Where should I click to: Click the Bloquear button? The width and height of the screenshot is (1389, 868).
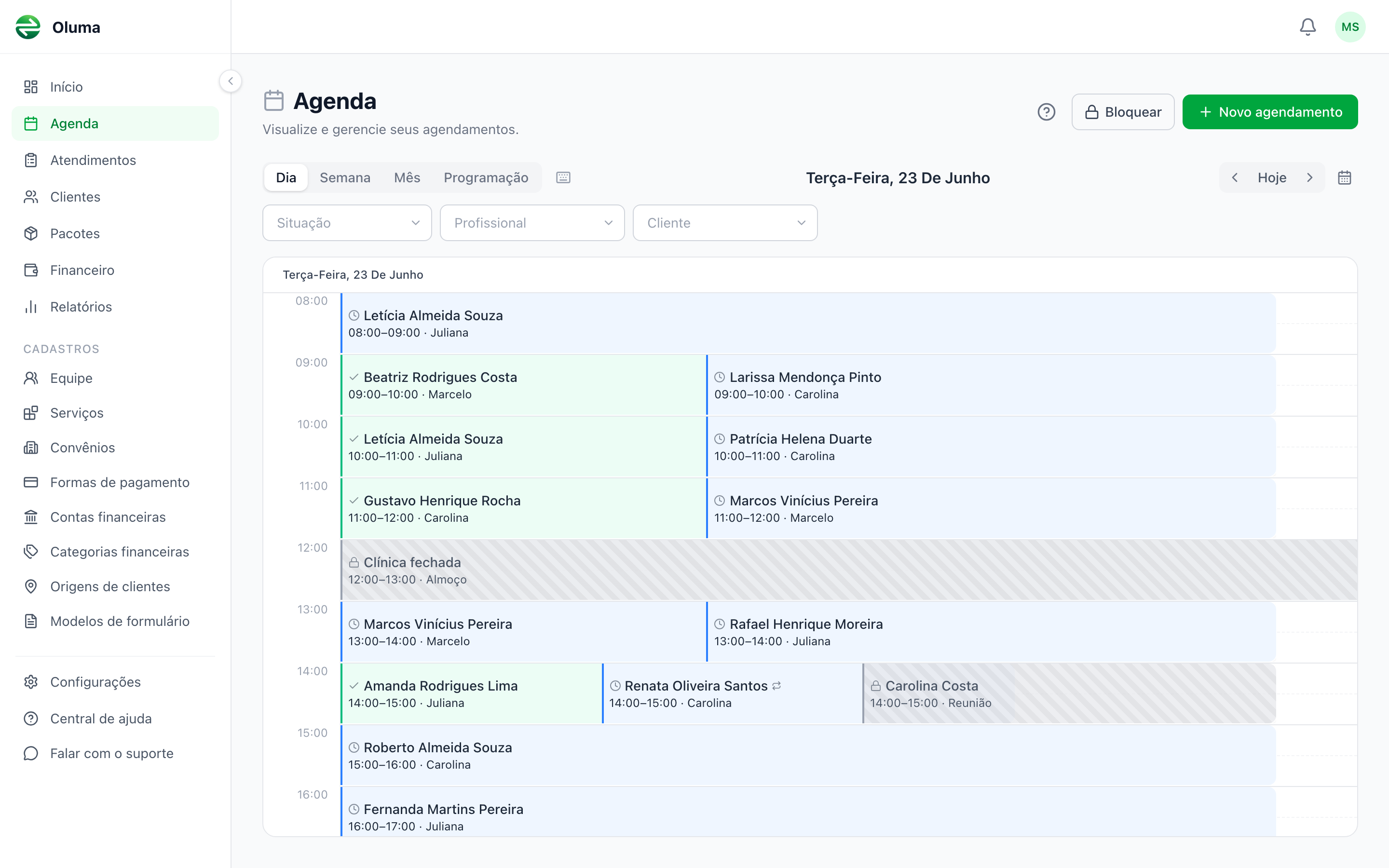point(1123,112)
